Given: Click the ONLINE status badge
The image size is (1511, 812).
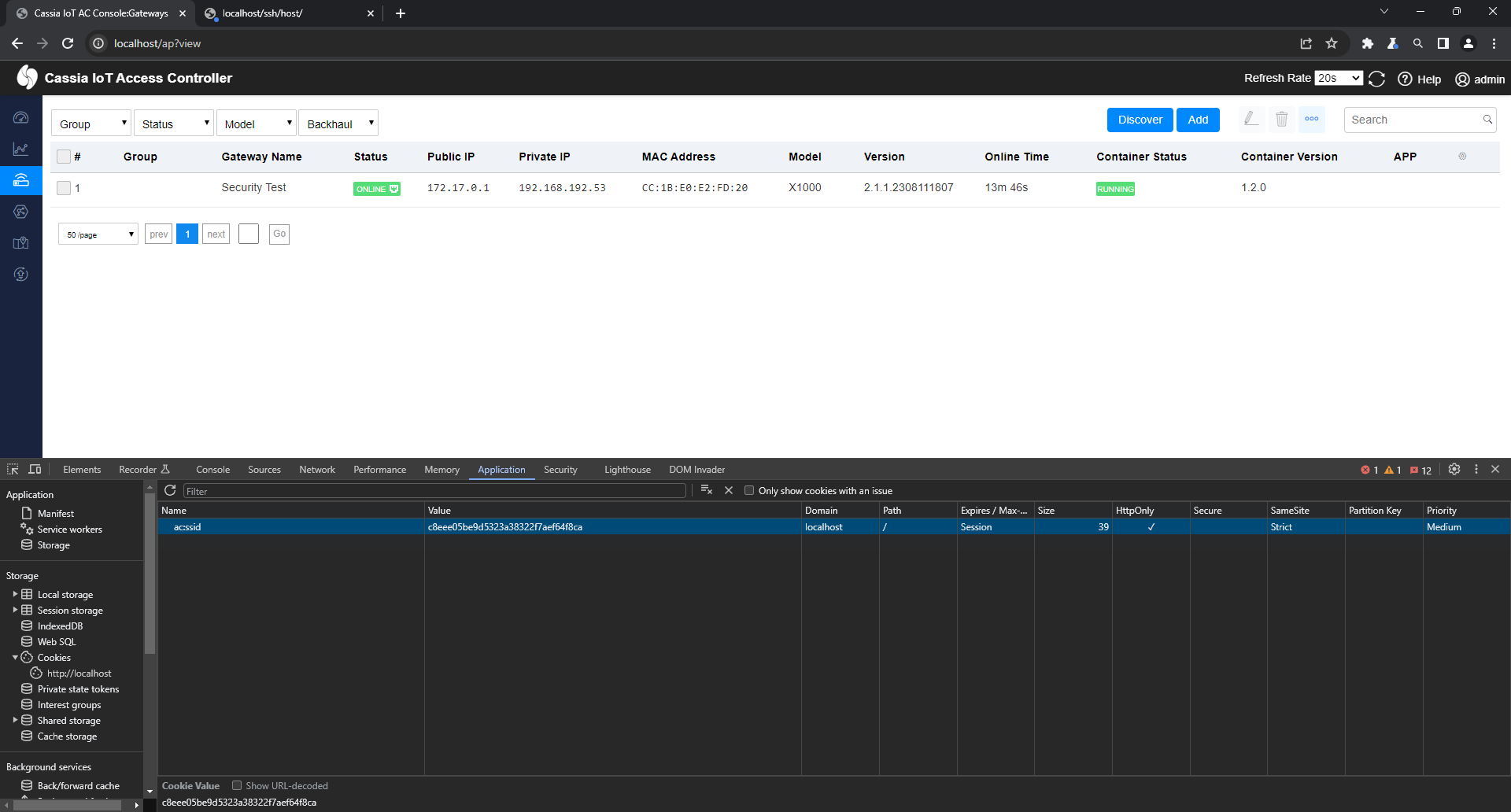Looking at the screenshot, I should (377, 189).
